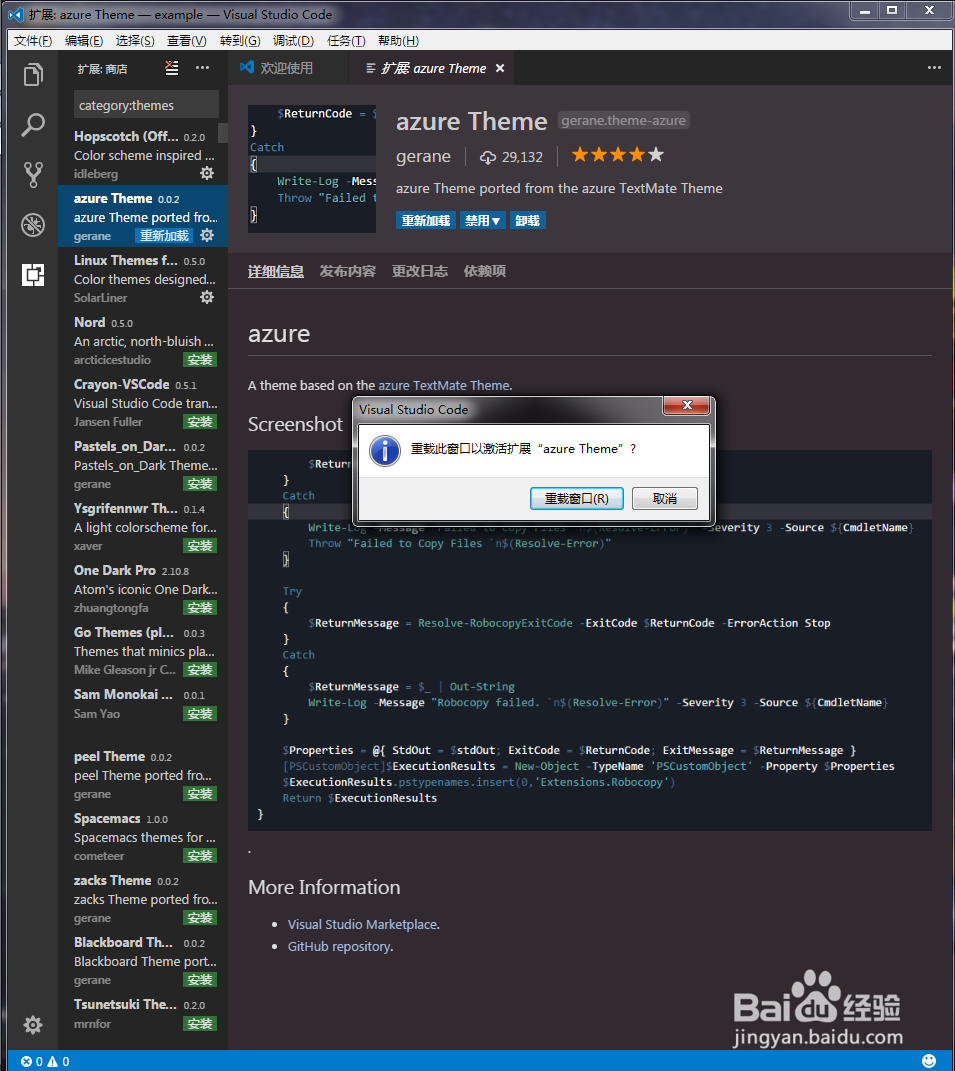Click azure Theme gear icon in list
955x1071 pixels.
tap(207, 236)
